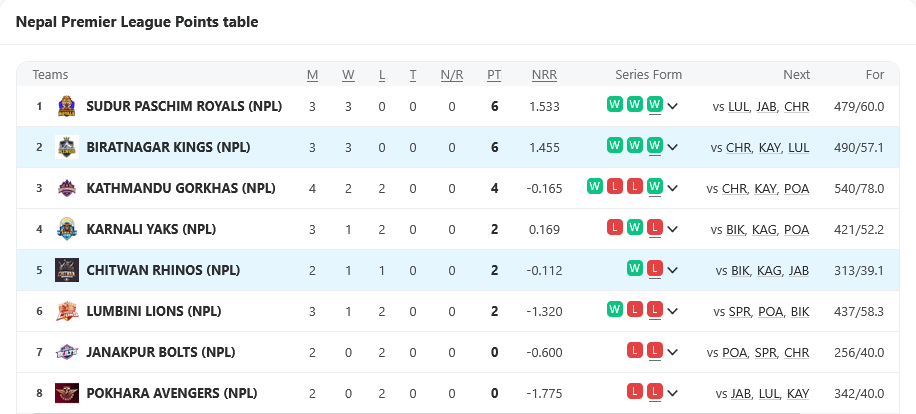Click the Biratnagar Kings team logo
Screen dimensions: 916x414
(66, 147)
